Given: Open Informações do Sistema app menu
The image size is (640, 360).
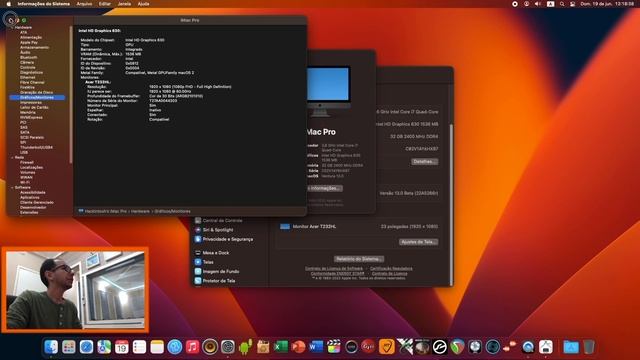Looking at the screenshot, I should [x=44, y=4].
